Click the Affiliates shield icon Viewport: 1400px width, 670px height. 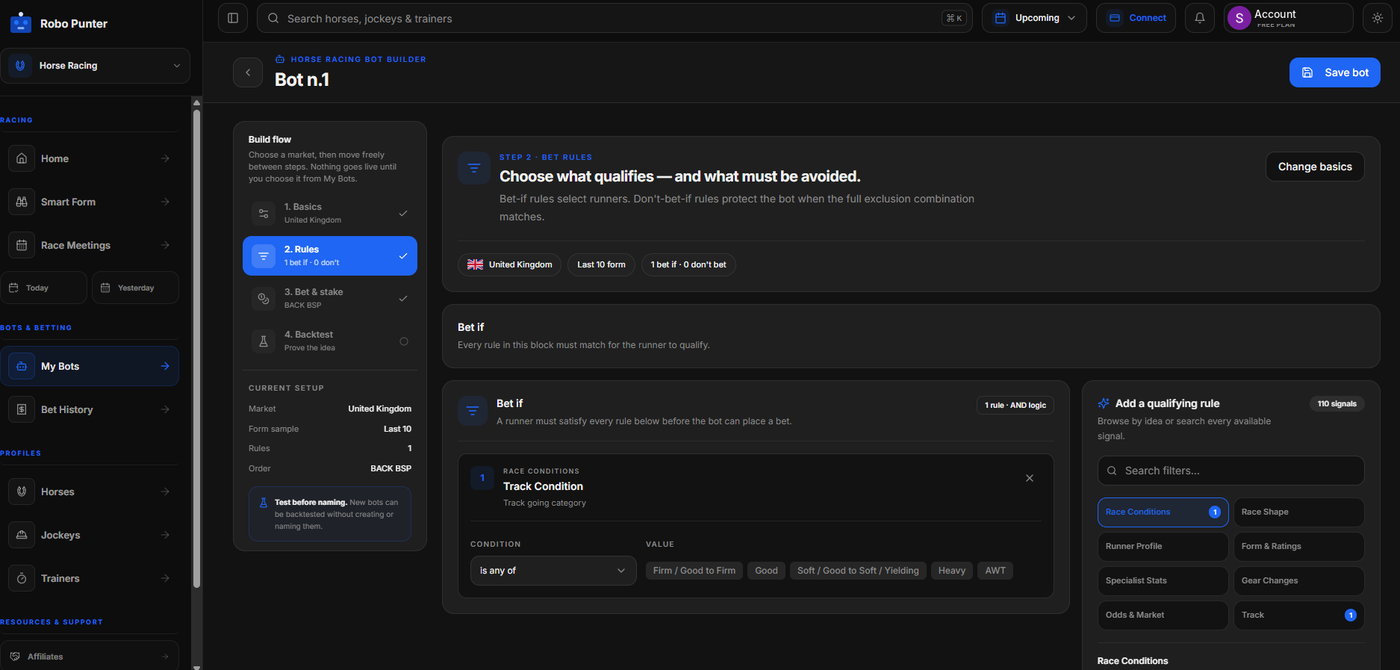point(15,657)
